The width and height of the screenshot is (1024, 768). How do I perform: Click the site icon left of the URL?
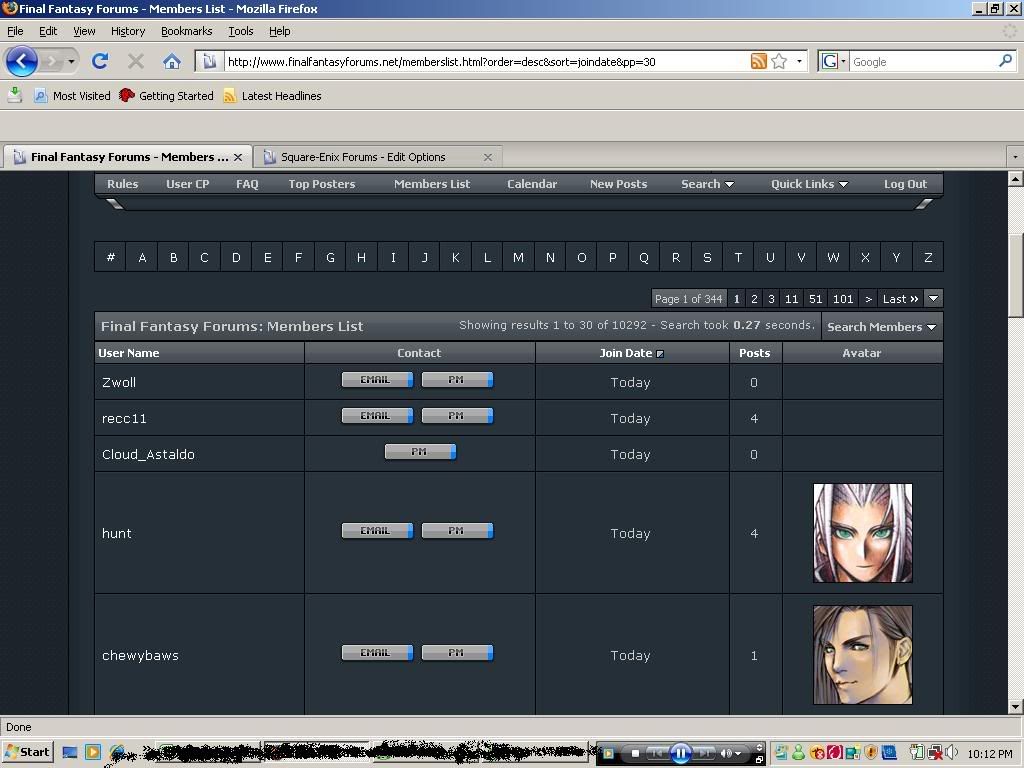pyautogui.click(x=210, y=61)
